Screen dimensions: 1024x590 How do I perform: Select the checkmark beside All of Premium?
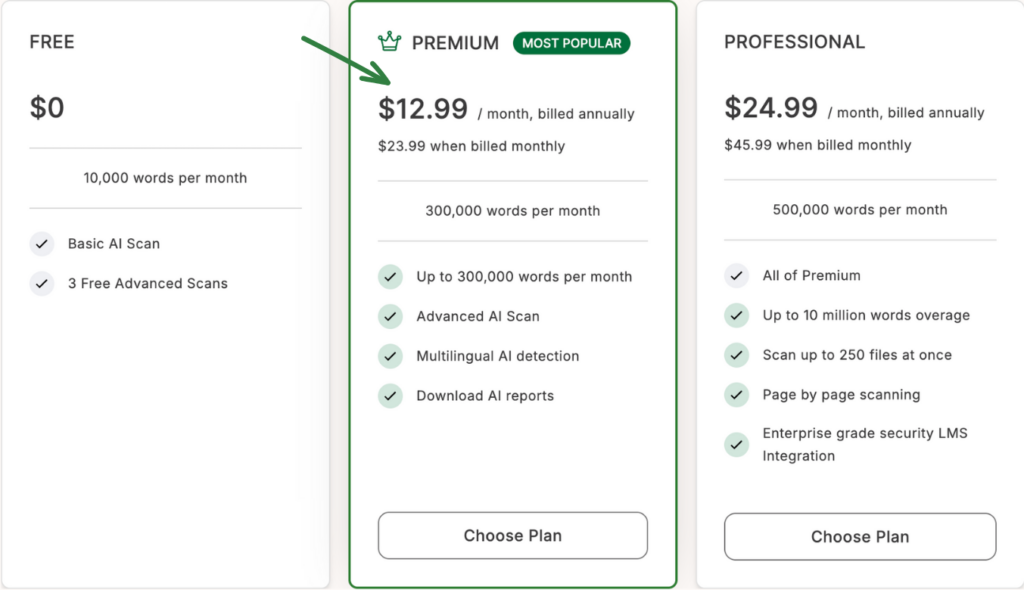737,275
